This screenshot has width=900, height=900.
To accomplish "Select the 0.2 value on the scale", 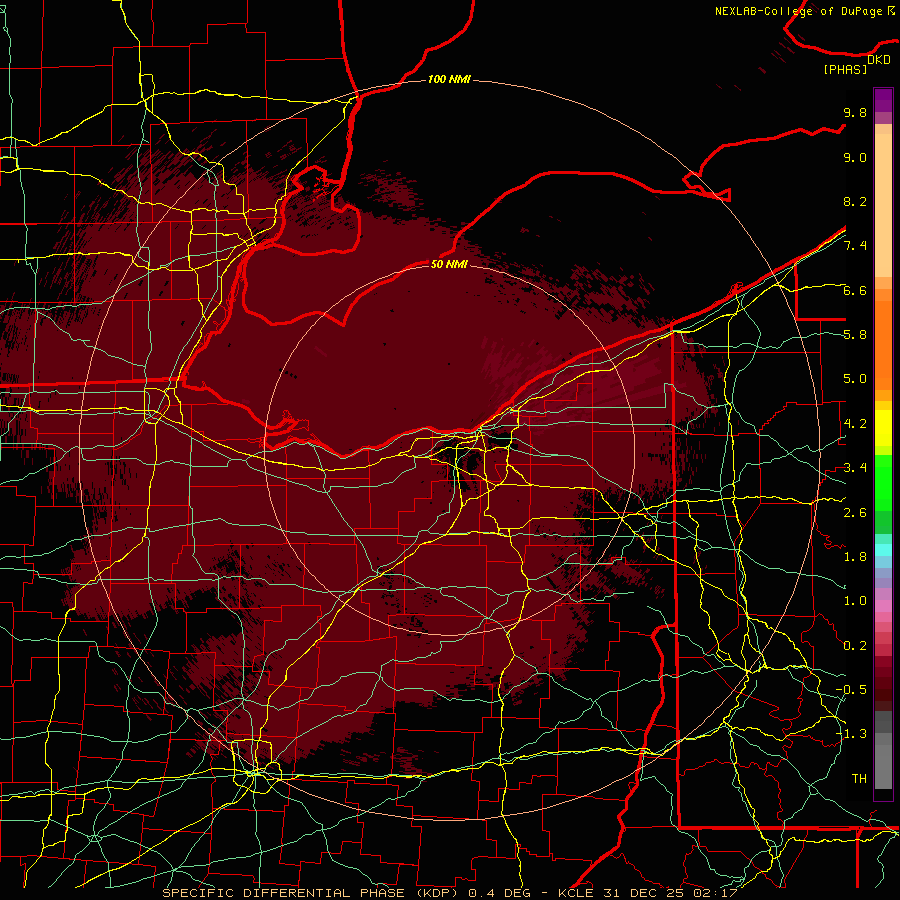I will [x=855, y=646].
